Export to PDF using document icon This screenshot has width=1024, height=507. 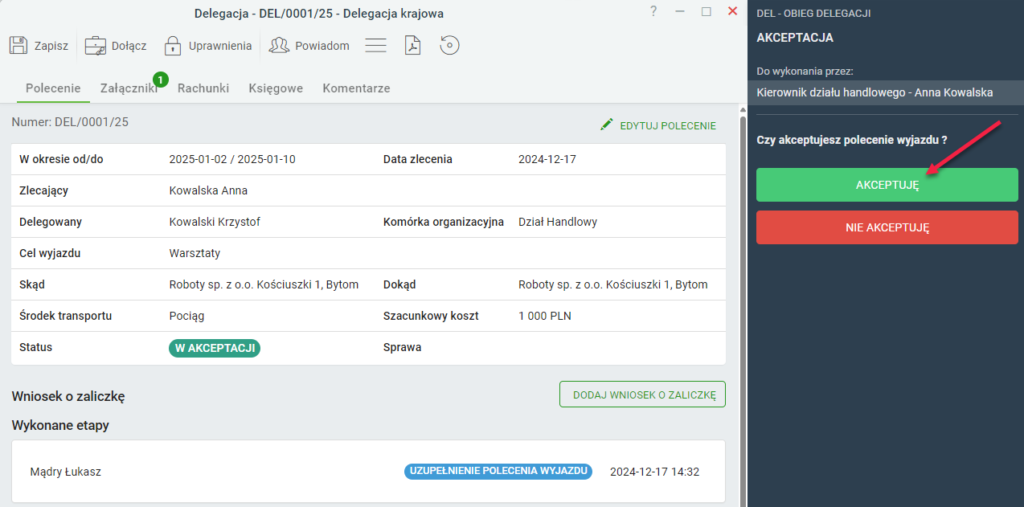413,46
